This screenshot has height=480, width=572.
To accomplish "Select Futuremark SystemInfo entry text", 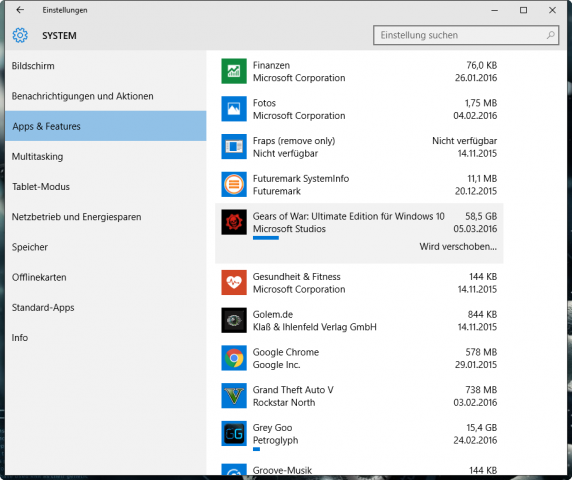I will tap(301, 179).
